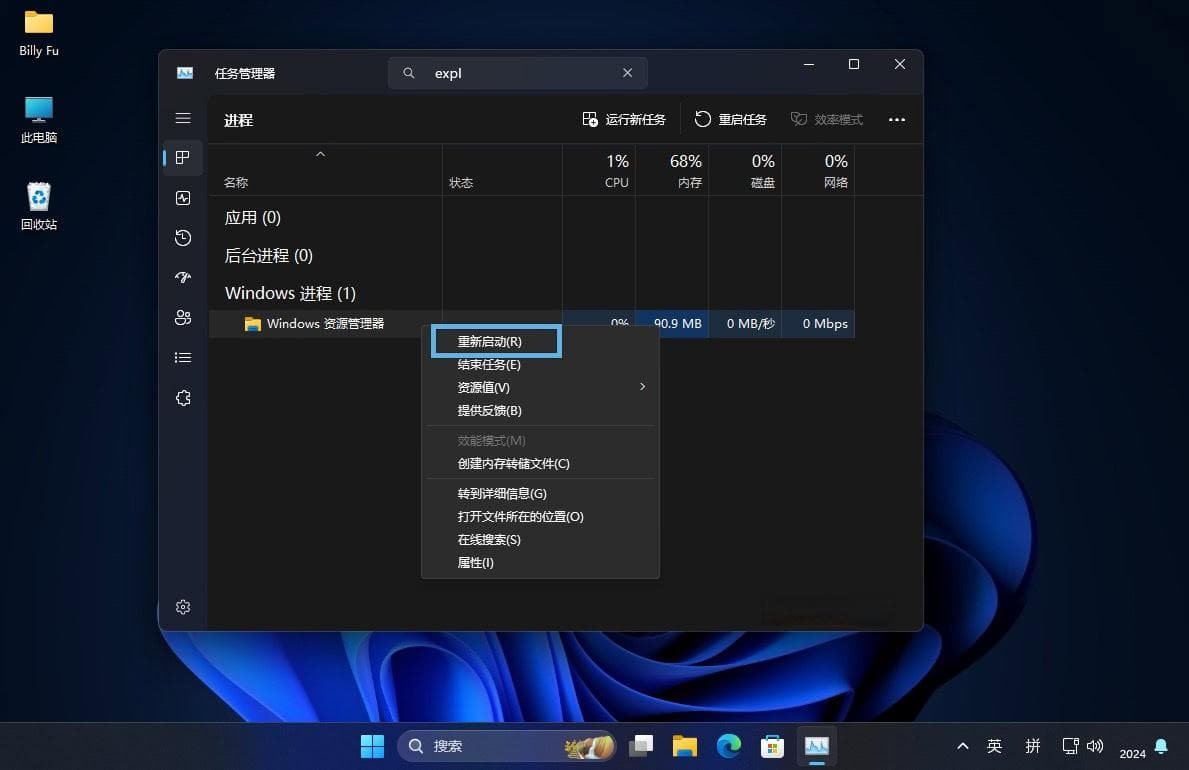
Task: Select the 此电脑 desktop icon
Action: coord(39,120)
